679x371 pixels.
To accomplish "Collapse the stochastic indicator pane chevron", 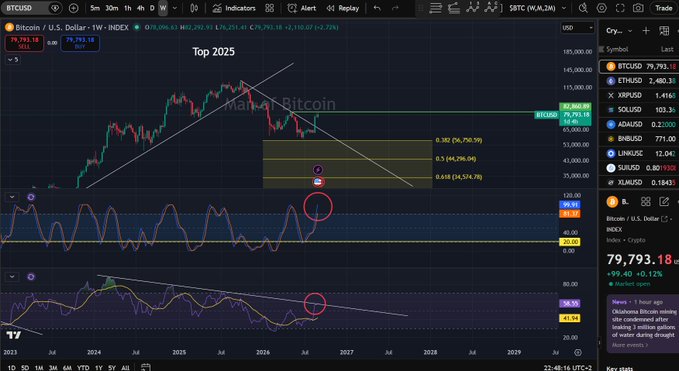I will [x=12, y=197].
